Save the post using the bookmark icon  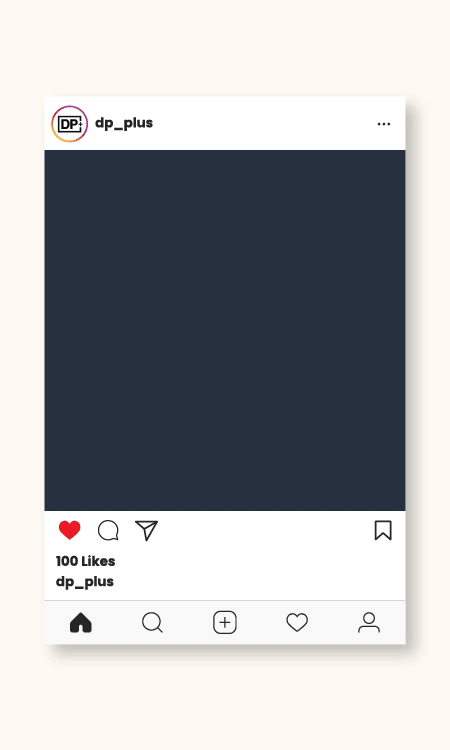(383, 530)
